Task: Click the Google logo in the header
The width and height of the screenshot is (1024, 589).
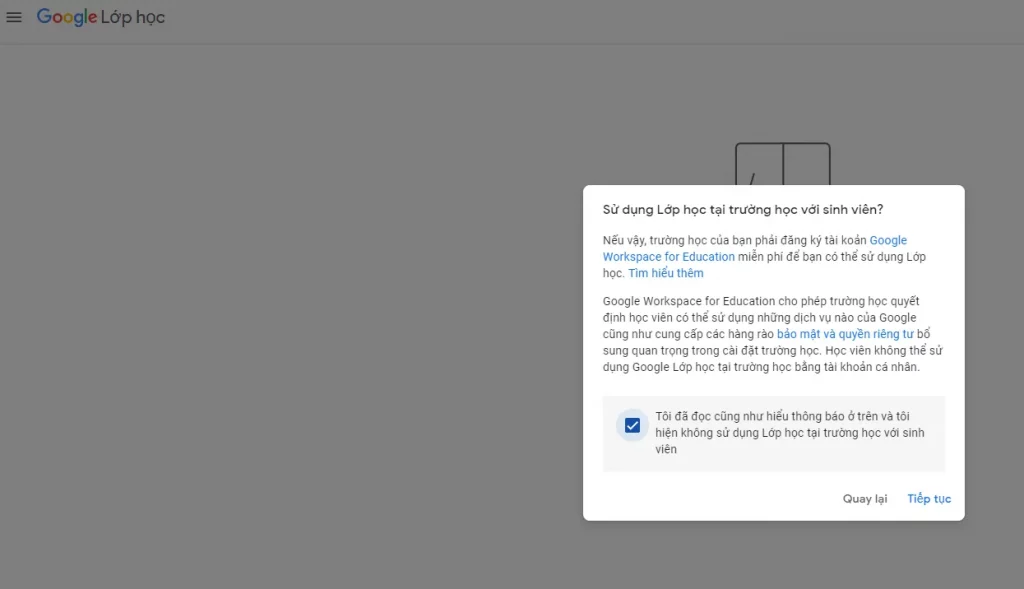Action: coord(66,17)
